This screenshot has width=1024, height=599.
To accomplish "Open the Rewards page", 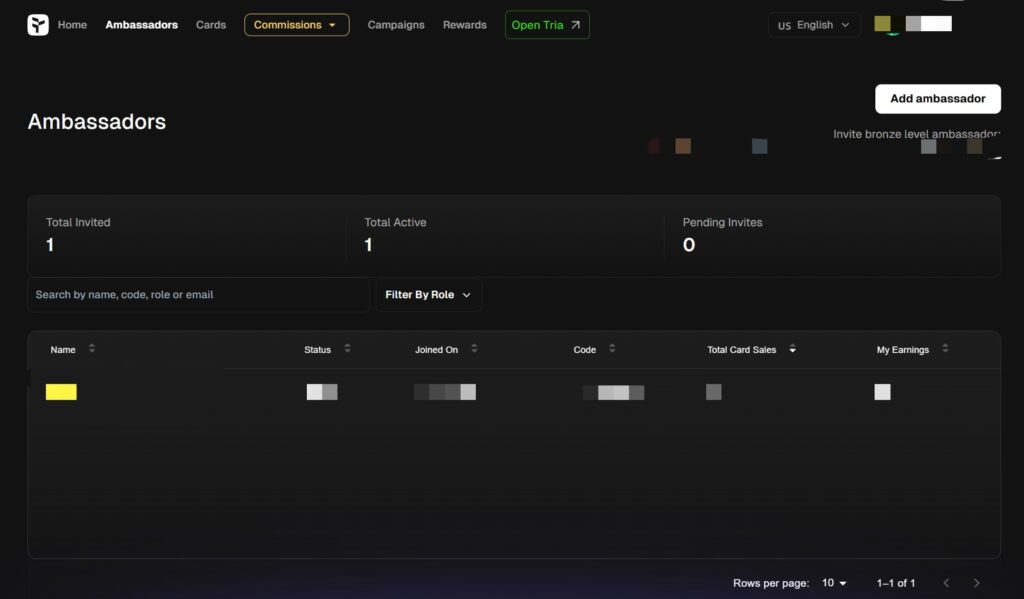I will (x=465, y=25).
